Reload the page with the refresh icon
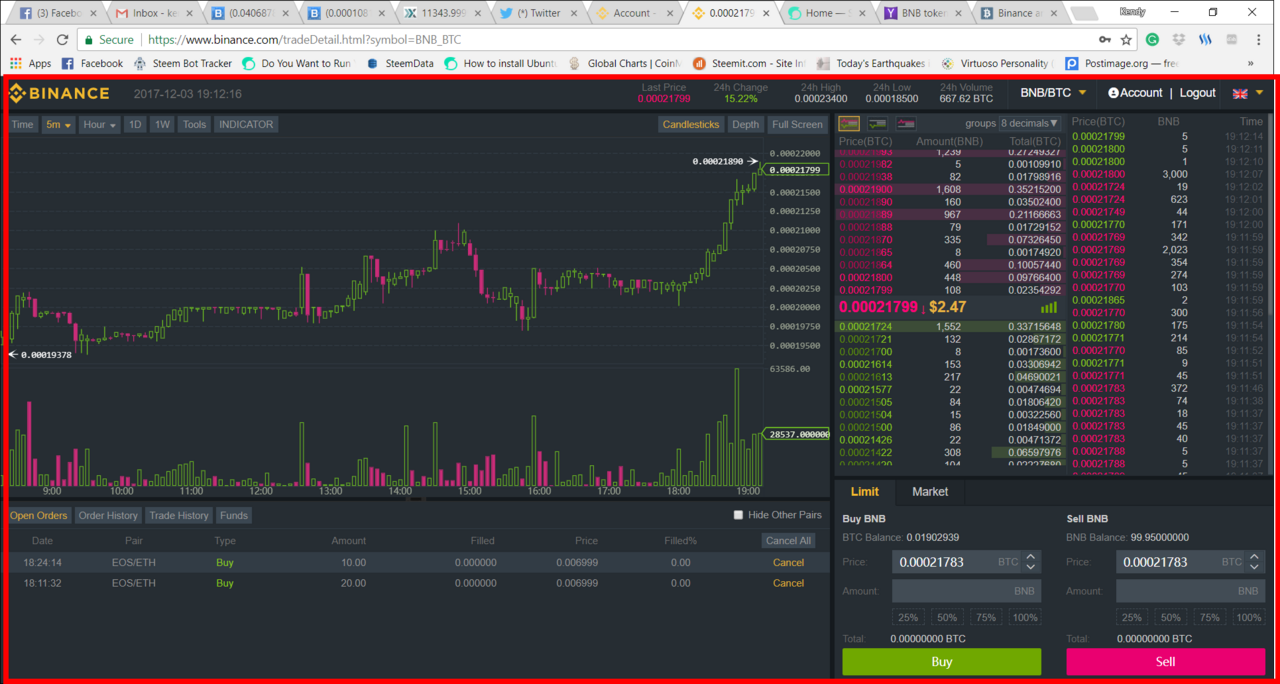This screenshot has width=1280, height=684. click(x=62, y=40)
